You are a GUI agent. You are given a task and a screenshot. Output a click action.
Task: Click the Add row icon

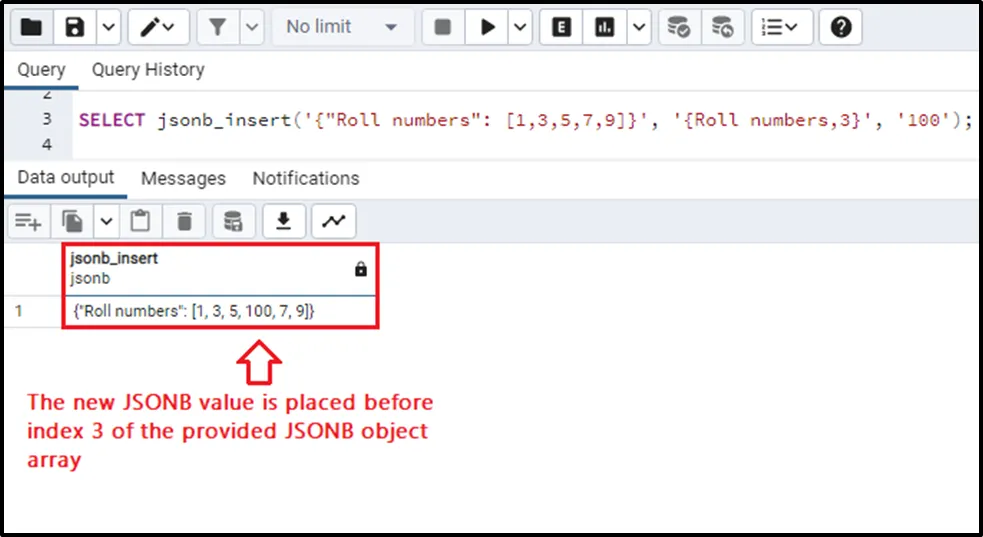tap(27, 221)
